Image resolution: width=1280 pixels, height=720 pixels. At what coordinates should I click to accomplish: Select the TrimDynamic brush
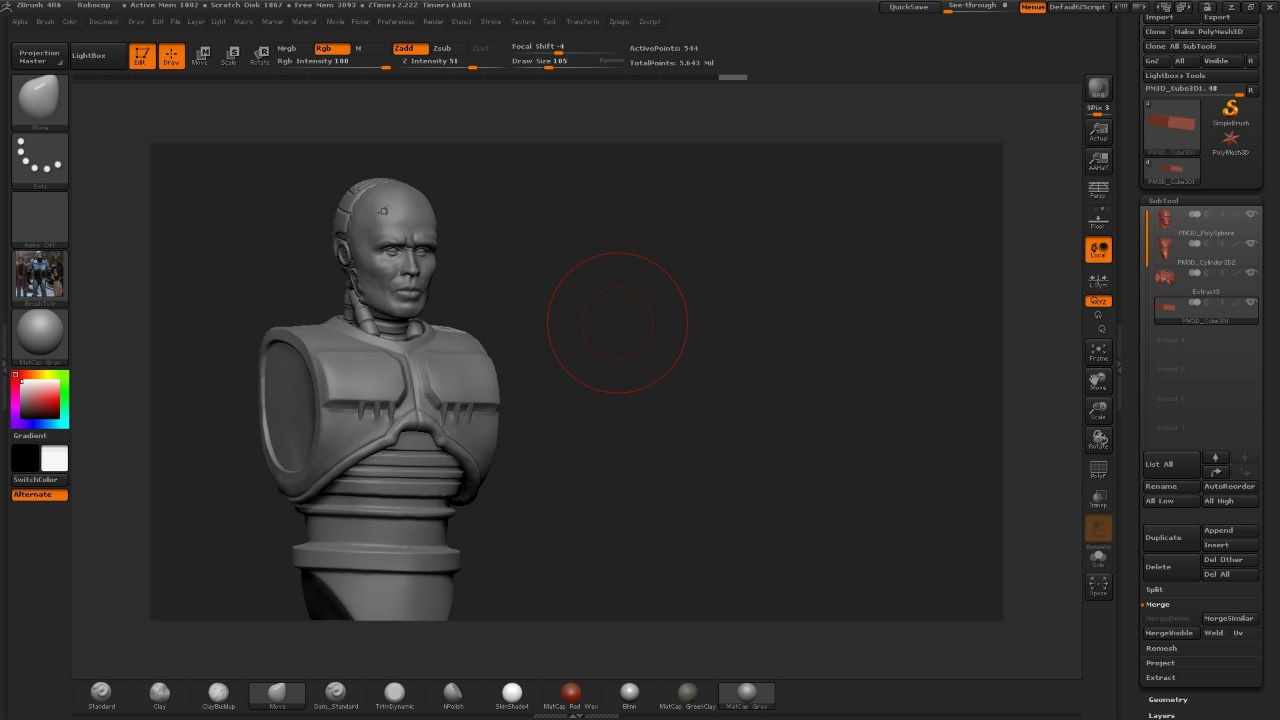pyautogui.click(x=394, y=696)
